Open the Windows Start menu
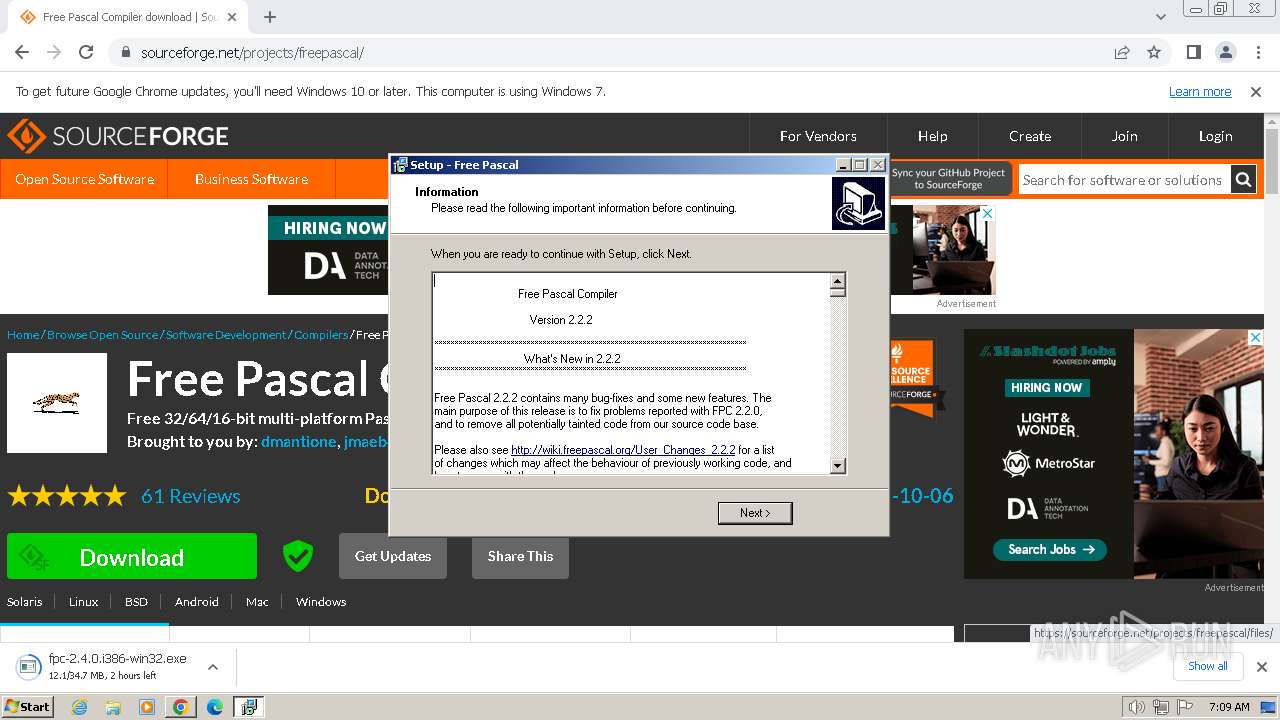Image resolution: width=1280 pixels, height=720 pixels. pos(27,706)
